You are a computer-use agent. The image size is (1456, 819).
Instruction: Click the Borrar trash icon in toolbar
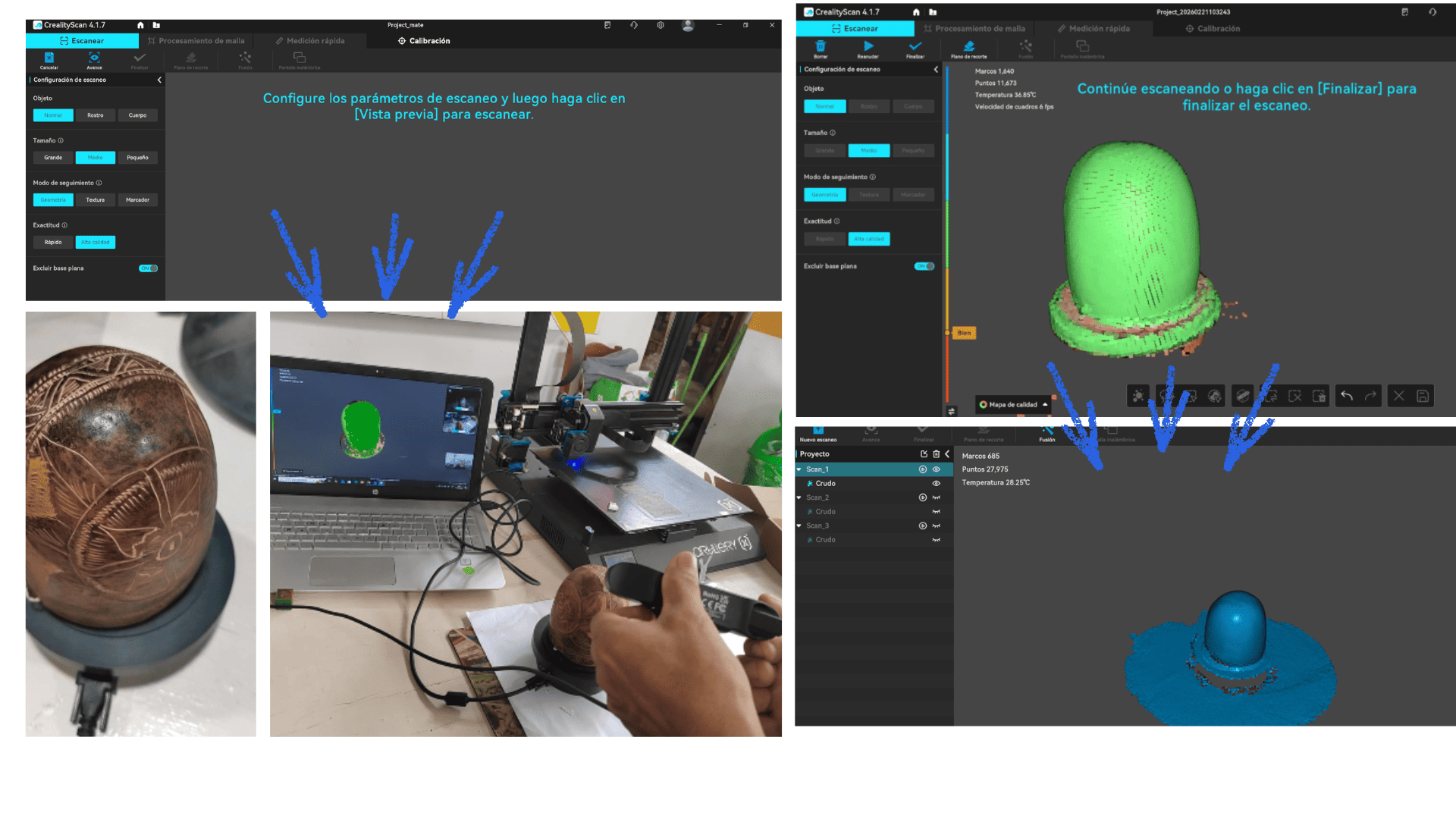(820, 47)
